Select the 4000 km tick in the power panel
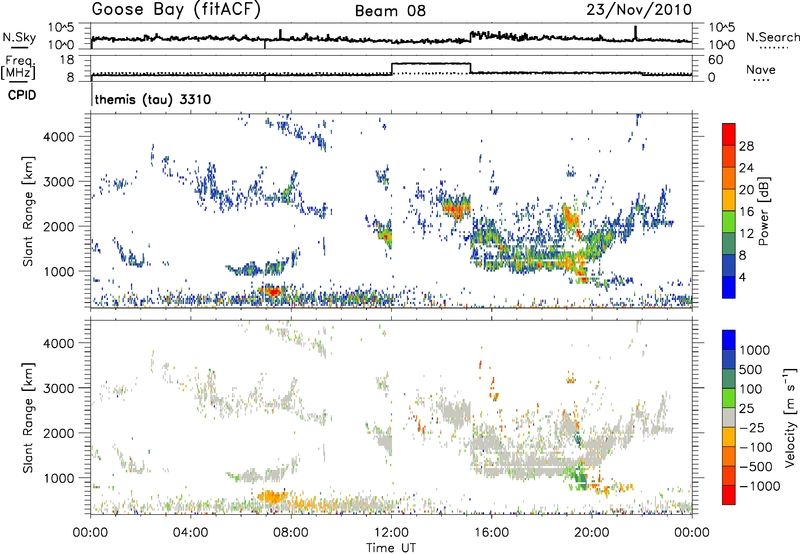 [x=58, y=137]
